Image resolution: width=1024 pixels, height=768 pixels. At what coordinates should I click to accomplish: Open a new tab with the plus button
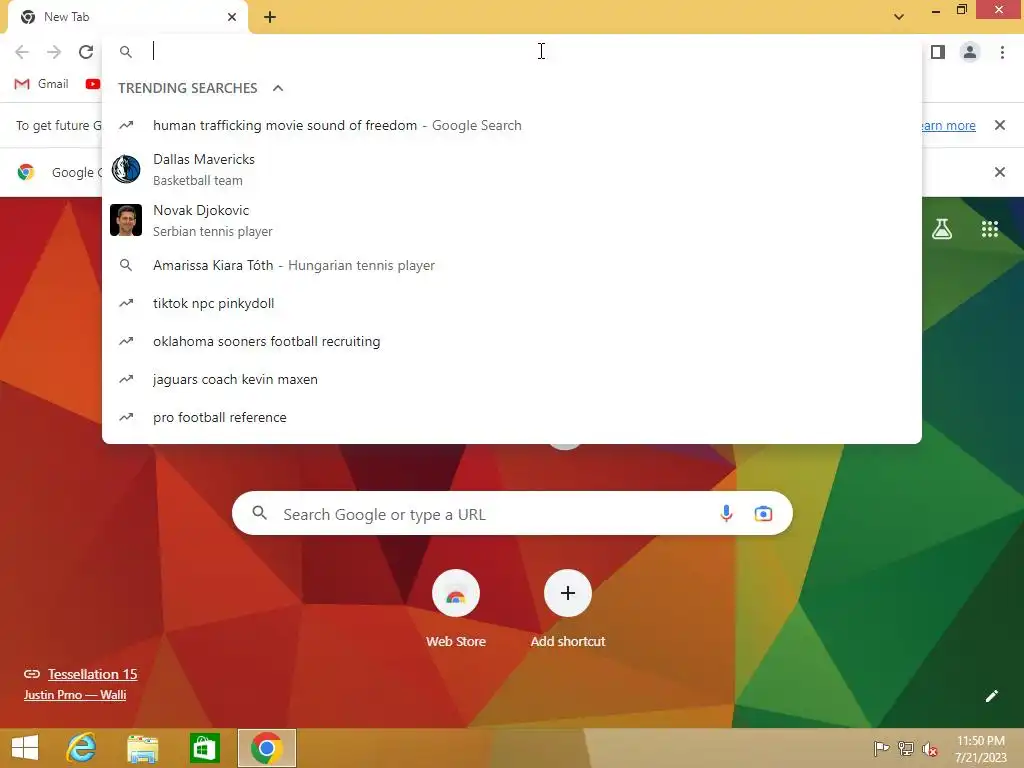pyautogui.click(x=270, y=17)
